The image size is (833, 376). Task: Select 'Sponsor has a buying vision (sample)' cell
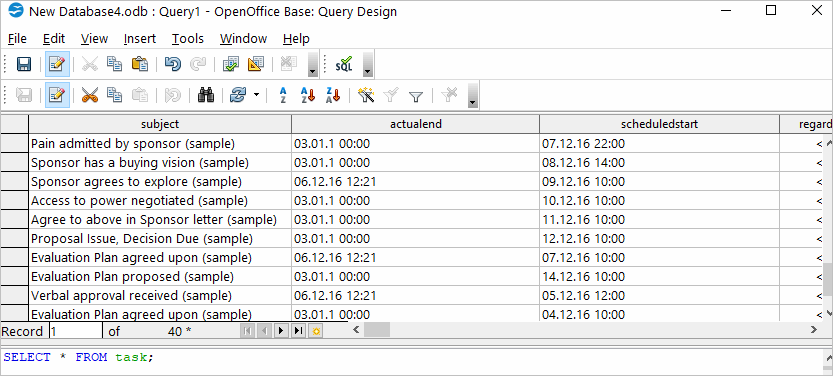[x=160, y=163]
